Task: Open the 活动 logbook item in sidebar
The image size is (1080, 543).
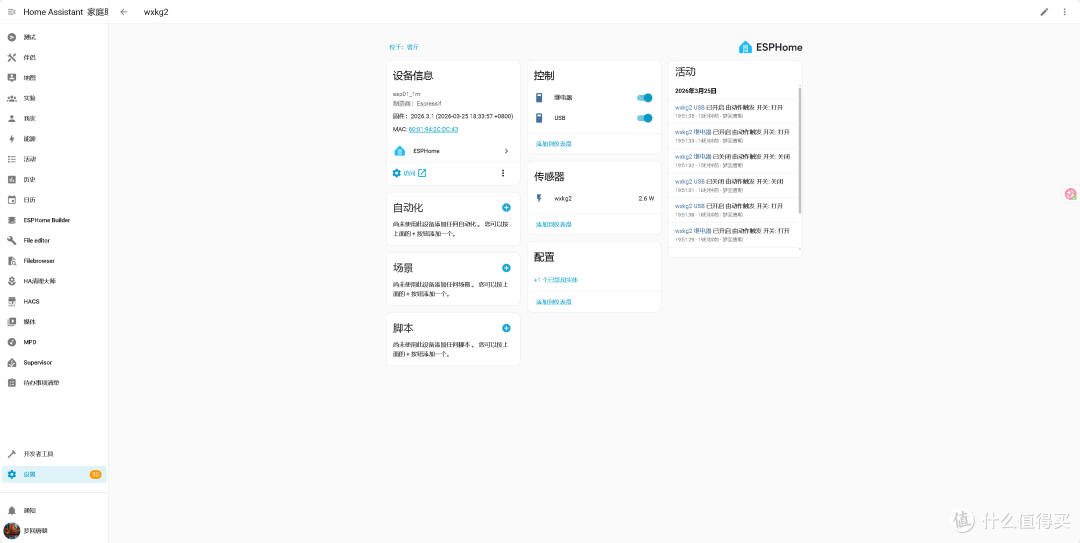Action: pyautogui.click(x=54, y=159)
